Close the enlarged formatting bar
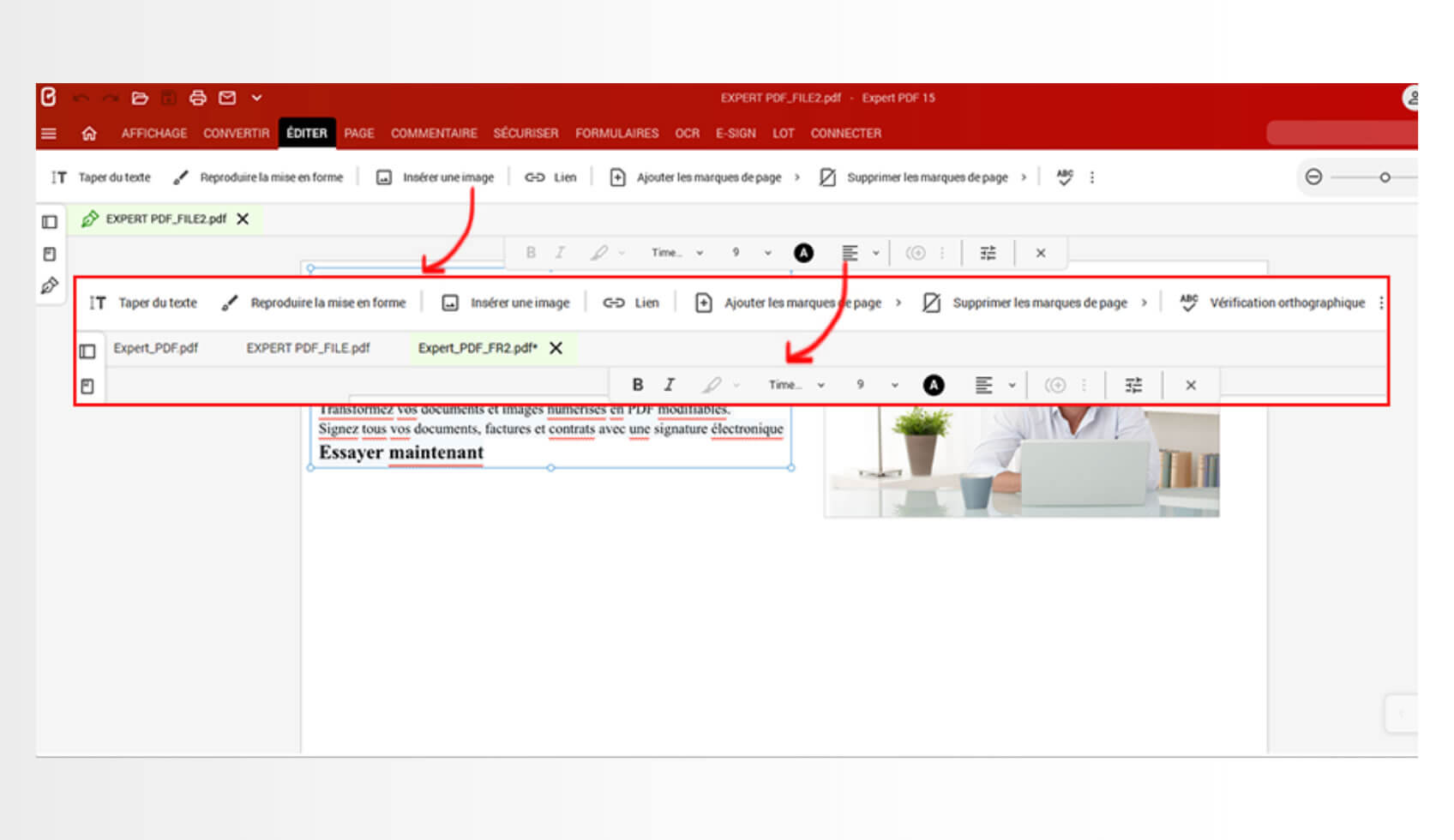 tap(1191, 385)
